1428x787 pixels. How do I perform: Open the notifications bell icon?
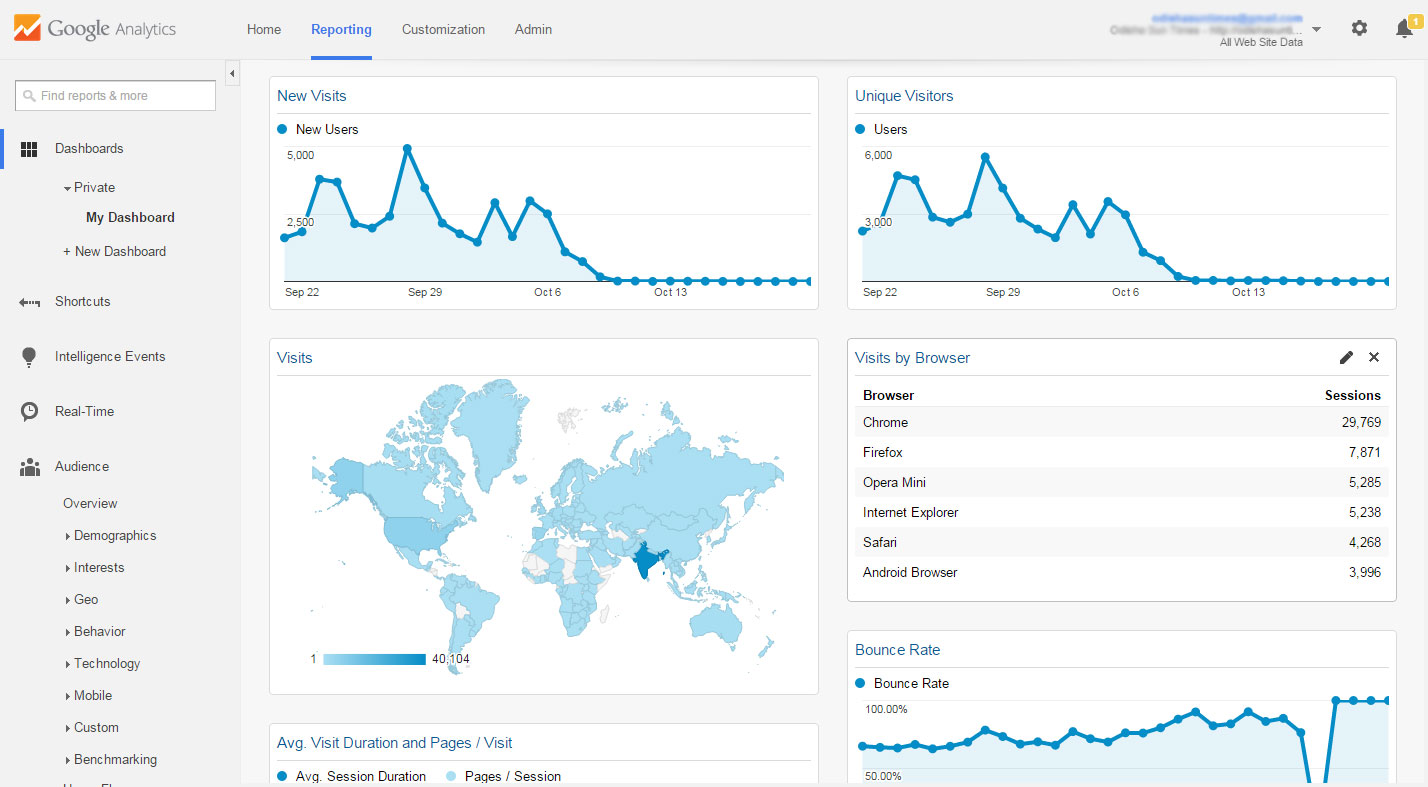[x=1404, y=28]
